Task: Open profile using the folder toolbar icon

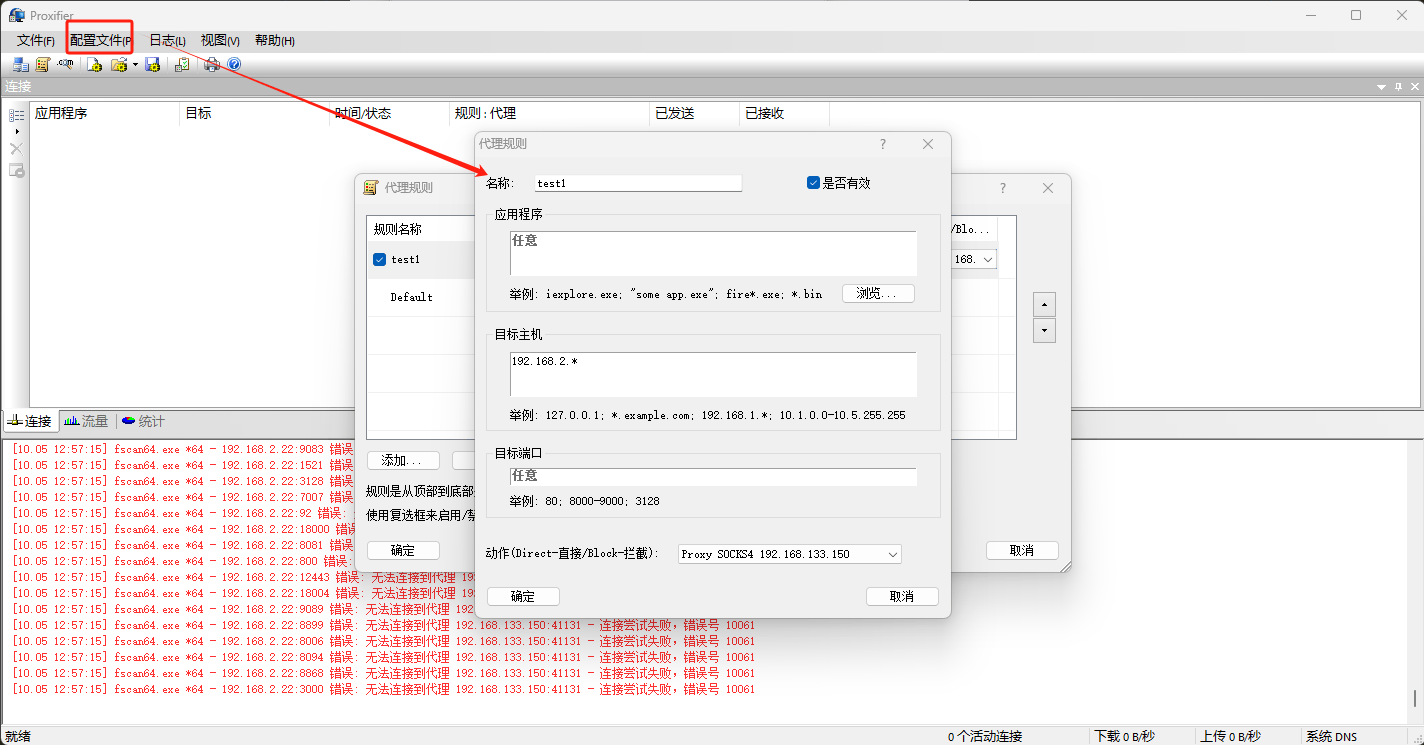Action: tap(119, 64)
